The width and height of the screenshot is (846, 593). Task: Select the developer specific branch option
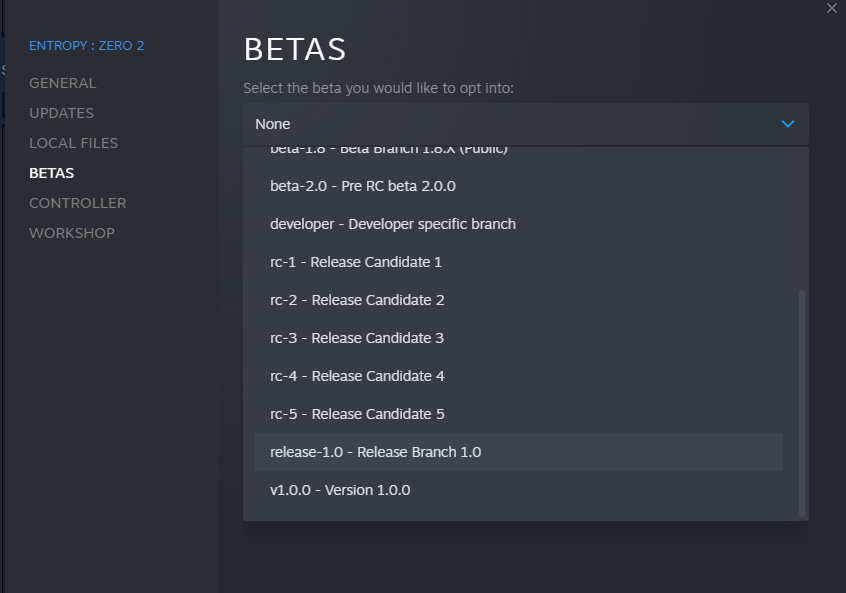[392, 224]
